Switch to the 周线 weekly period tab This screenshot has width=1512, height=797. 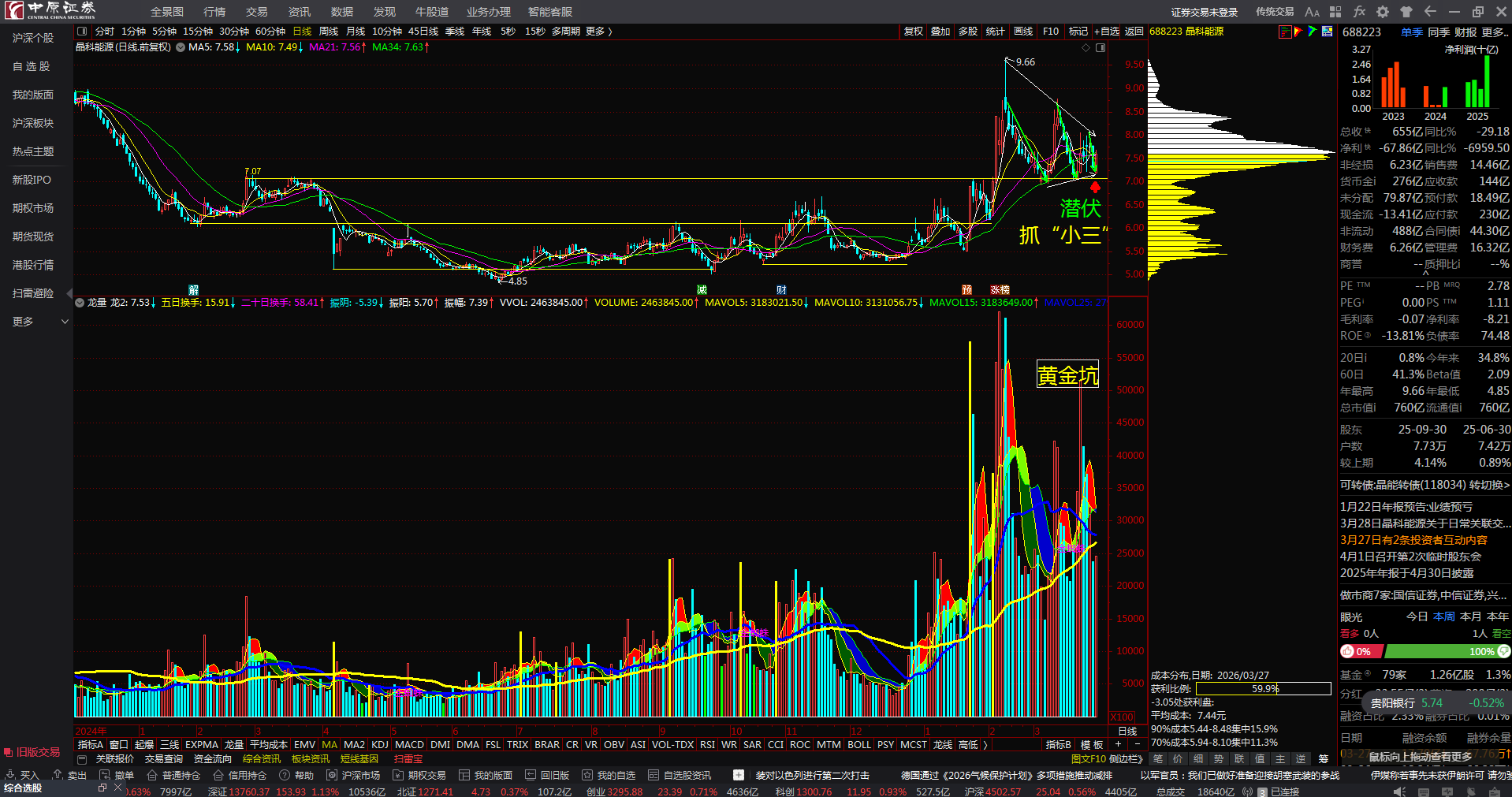point(328,32)
